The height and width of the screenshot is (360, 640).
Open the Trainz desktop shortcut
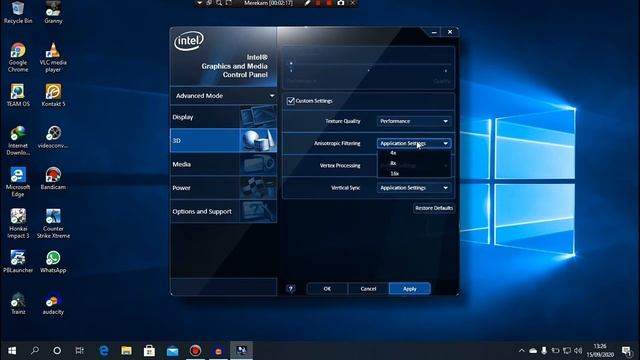click(18, 304)
